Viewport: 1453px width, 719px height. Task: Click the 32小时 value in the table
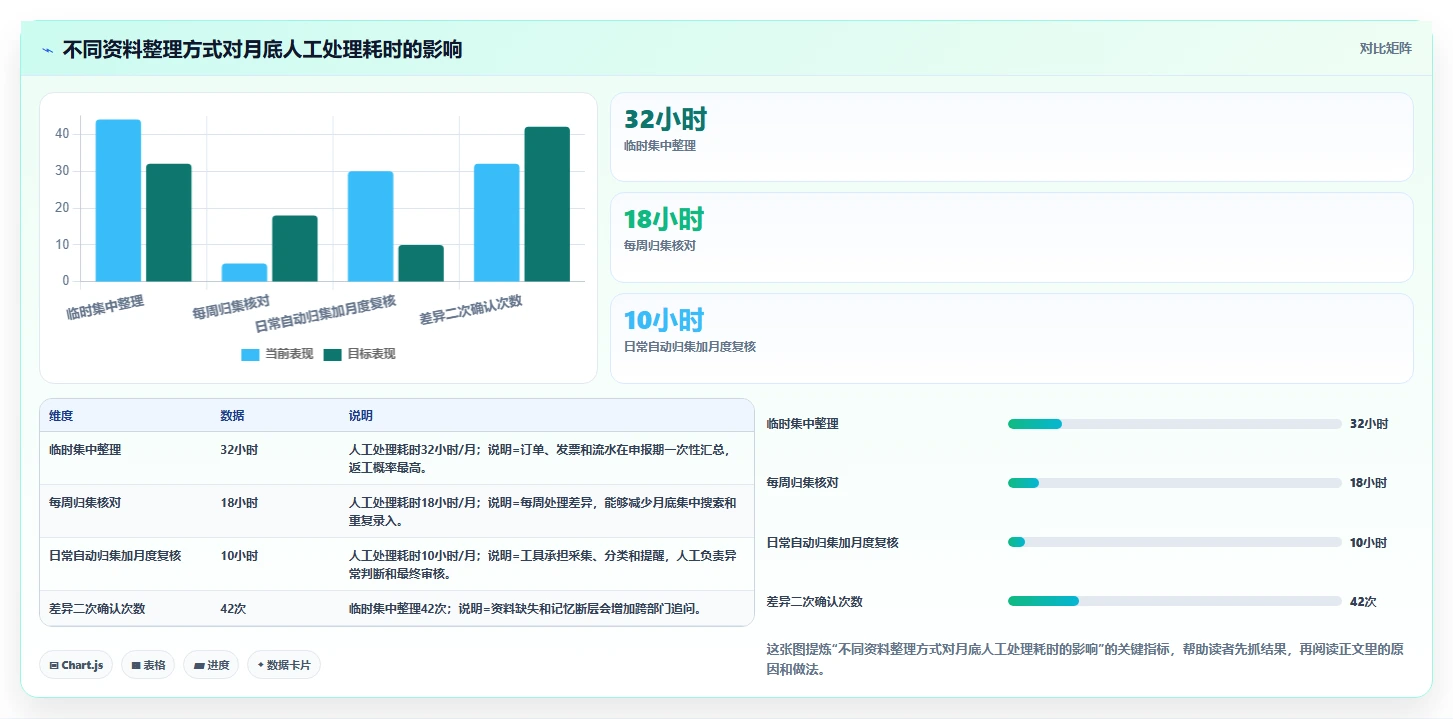point(239,450)
